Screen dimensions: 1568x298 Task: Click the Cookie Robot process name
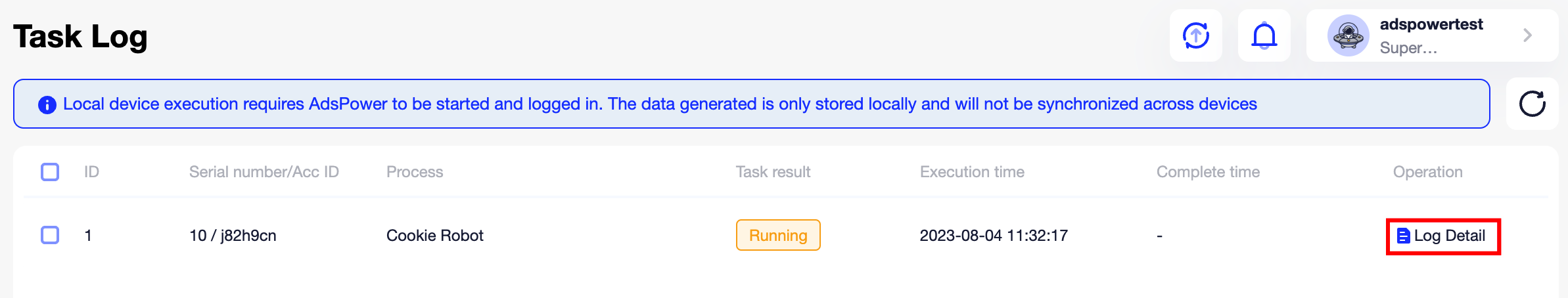(x=434, y=236)
